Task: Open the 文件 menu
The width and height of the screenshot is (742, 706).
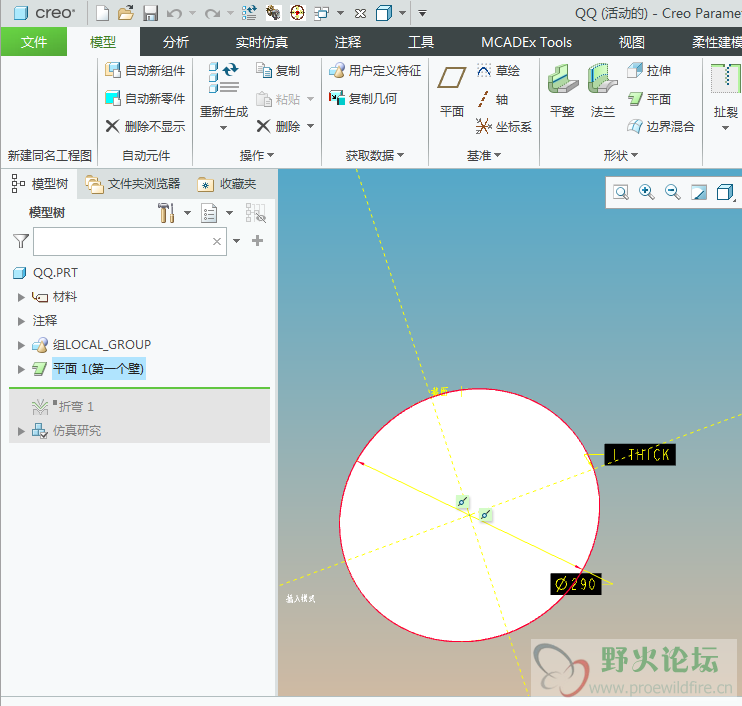Action: (x=34, y=42)
